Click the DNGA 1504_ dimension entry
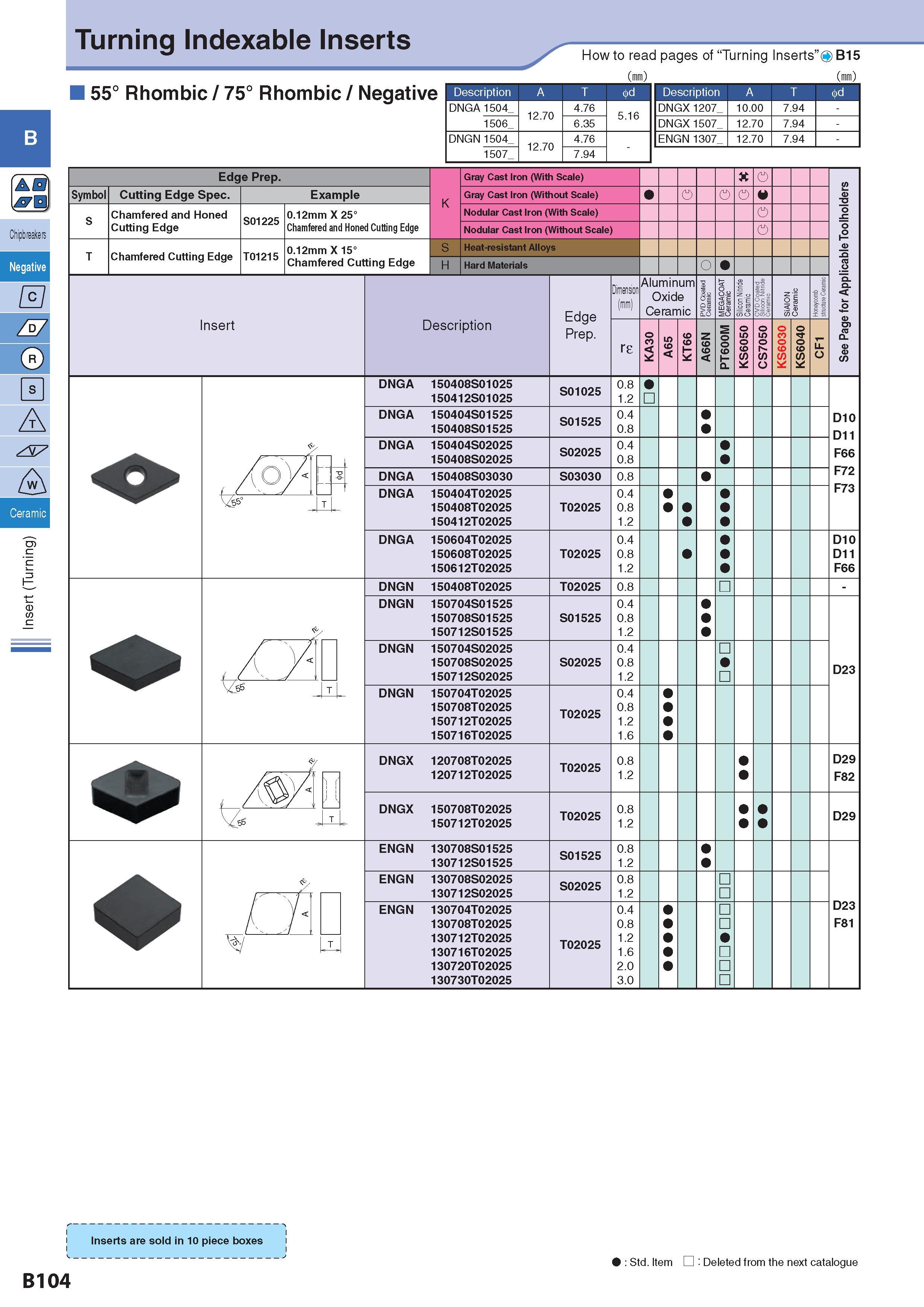 (482, 108)
